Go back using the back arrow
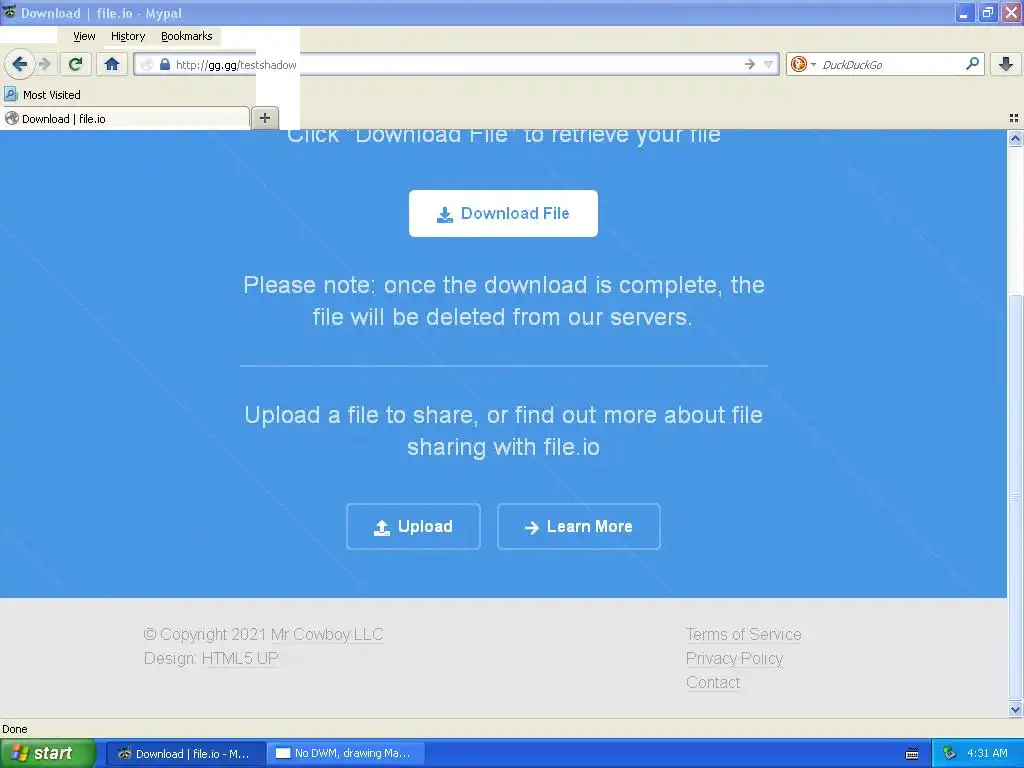 click(20, 64)
